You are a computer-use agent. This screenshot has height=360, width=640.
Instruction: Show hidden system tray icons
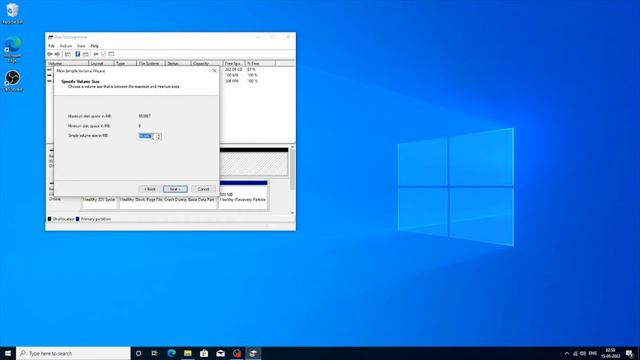567,353
